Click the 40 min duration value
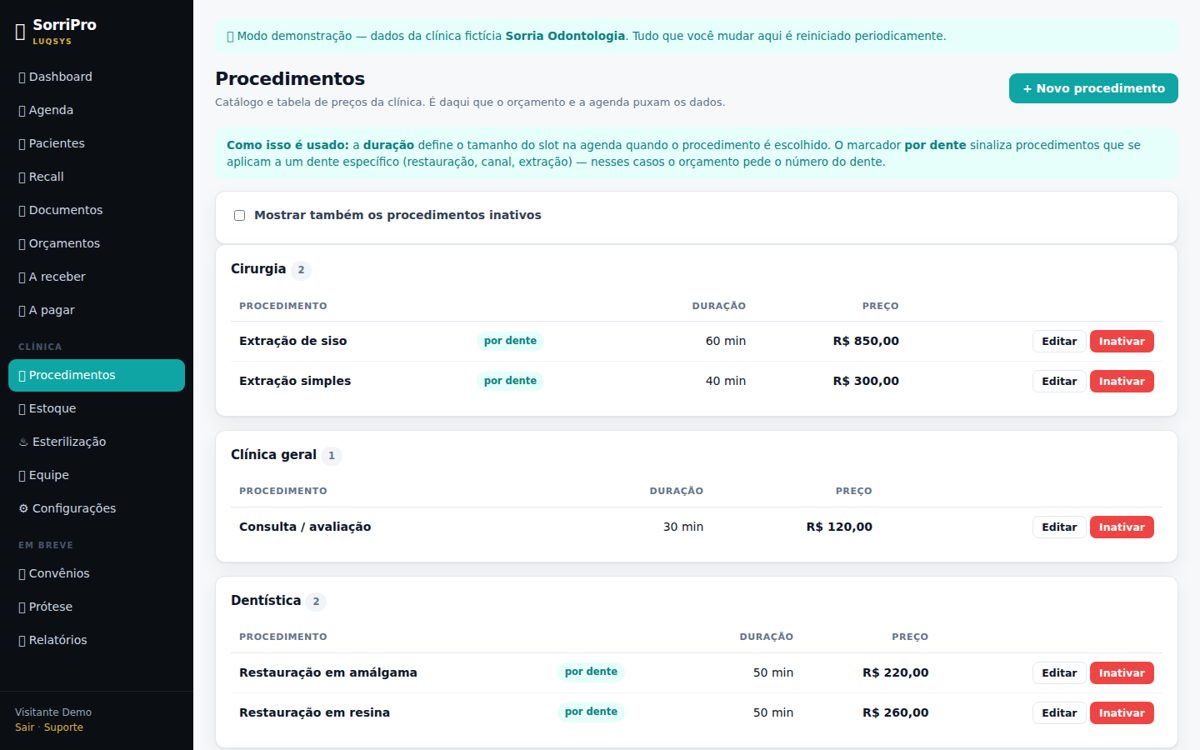1200x750 pixels. (x=726, y=381)
